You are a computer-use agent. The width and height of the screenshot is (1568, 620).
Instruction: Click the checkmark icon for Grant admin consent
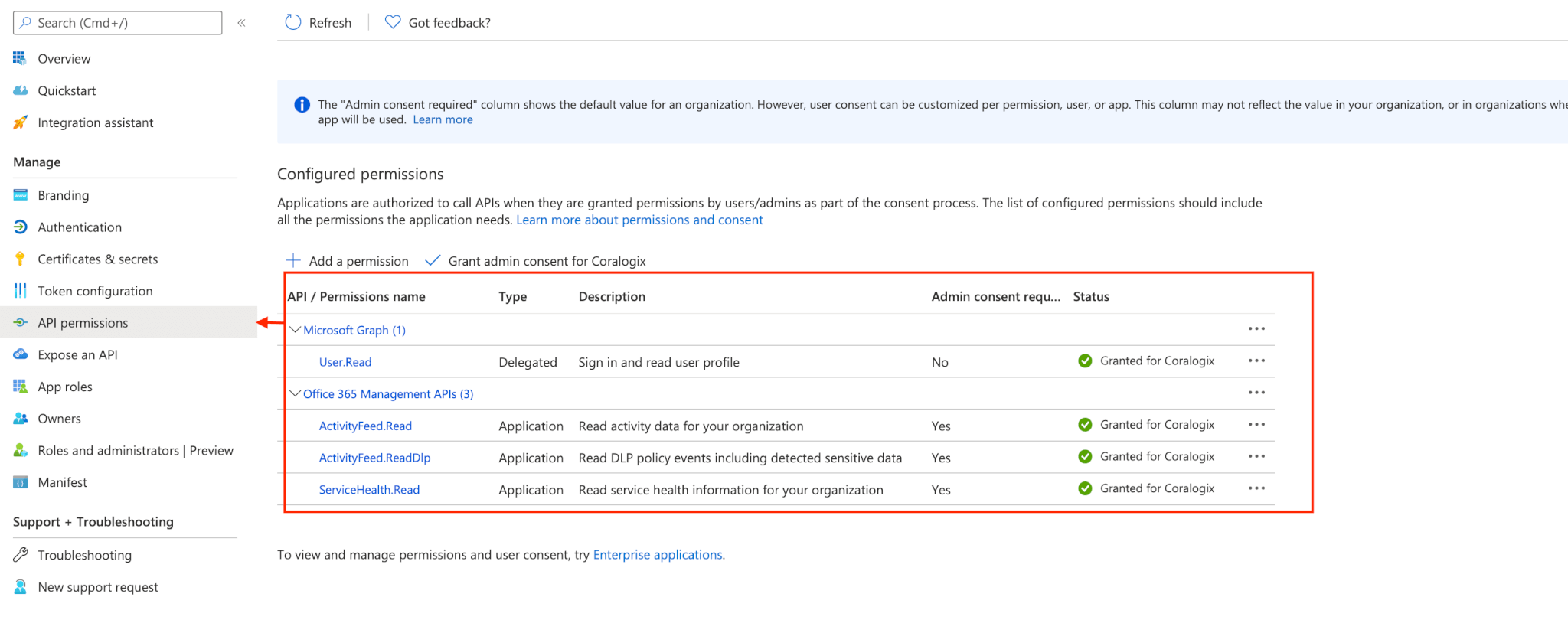433,260
